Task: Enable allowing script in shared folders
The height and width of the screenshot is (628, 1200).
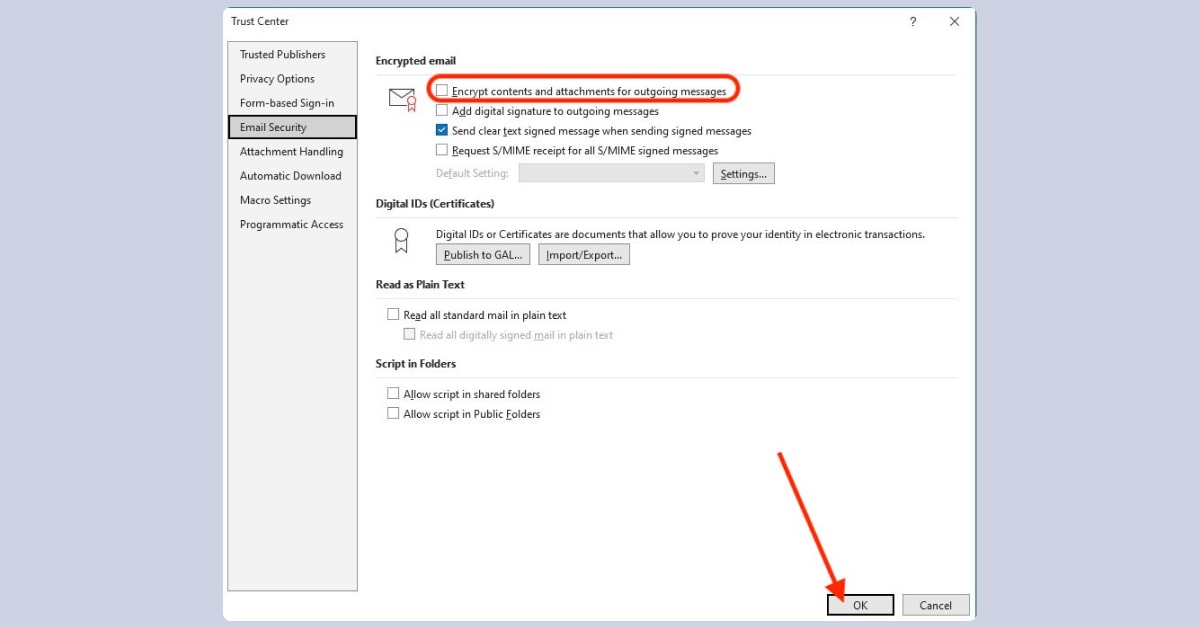Action: [394, 393]
